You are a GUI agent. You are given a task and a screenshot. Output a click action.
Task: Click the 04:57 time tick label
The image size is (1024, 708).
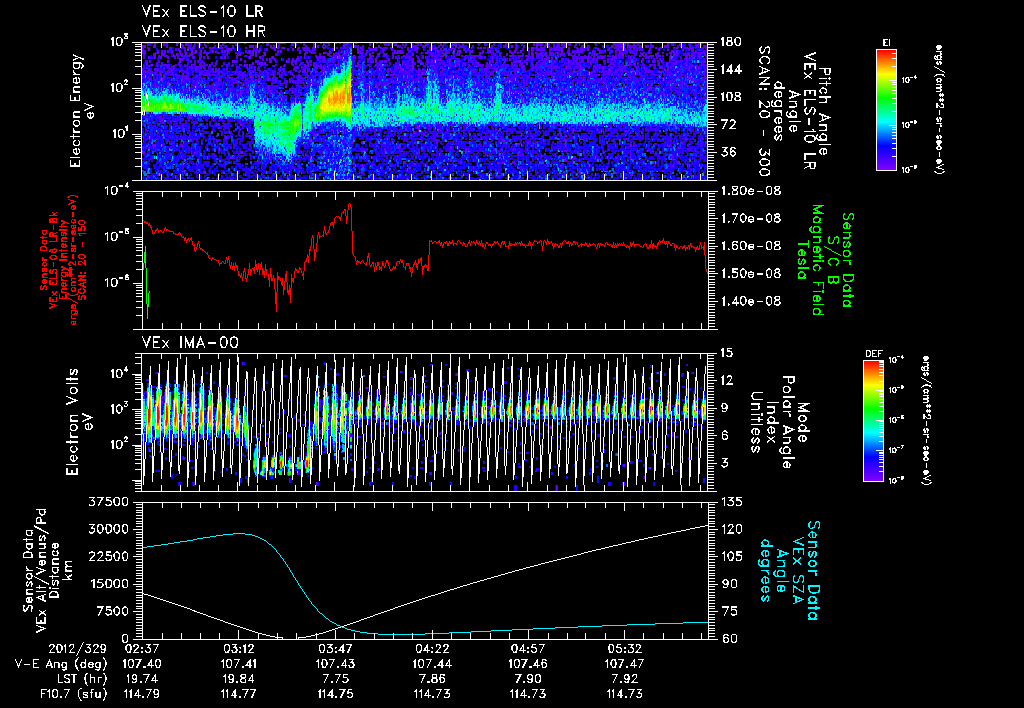click(x=528, y=649)
